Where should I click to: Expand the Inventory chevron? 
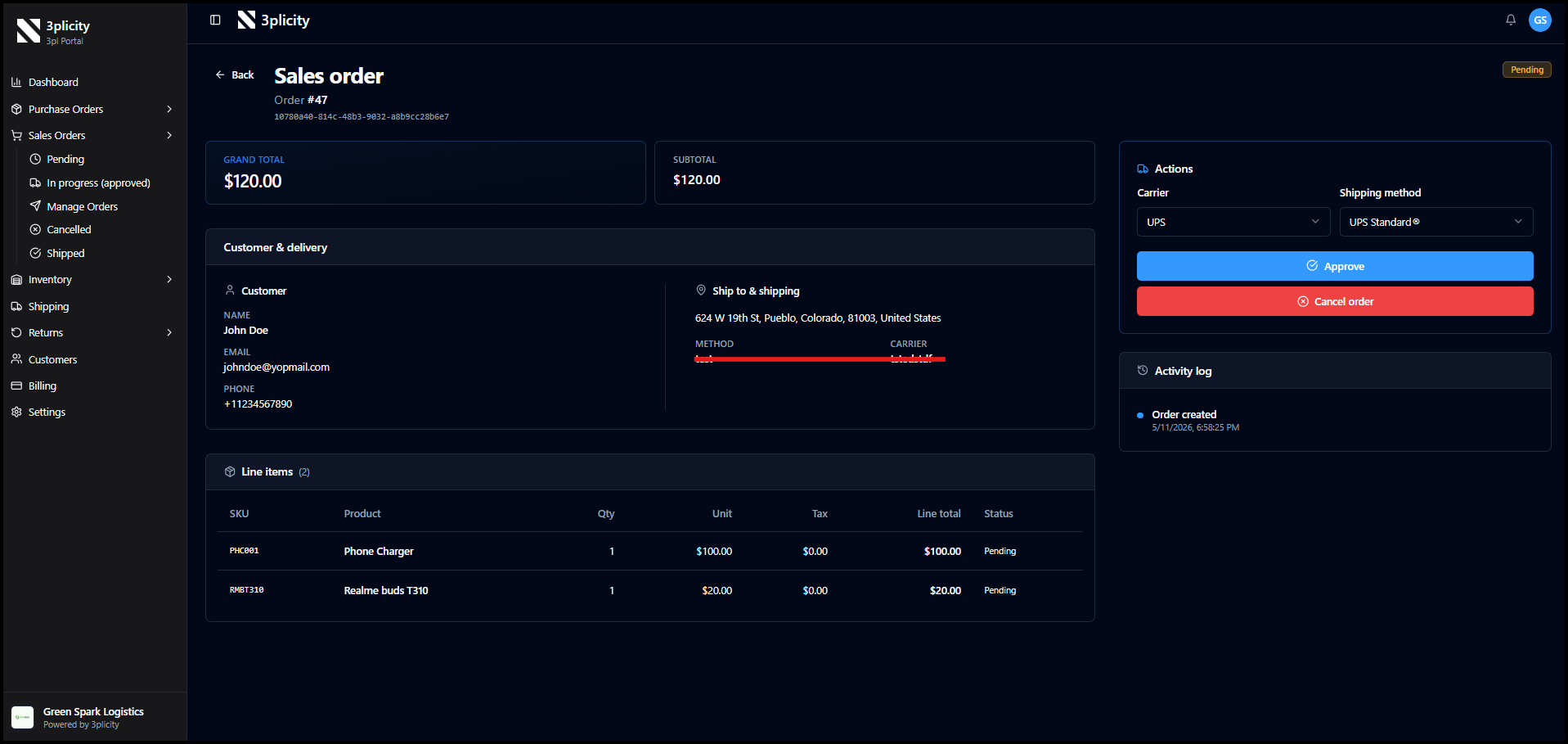169,280
